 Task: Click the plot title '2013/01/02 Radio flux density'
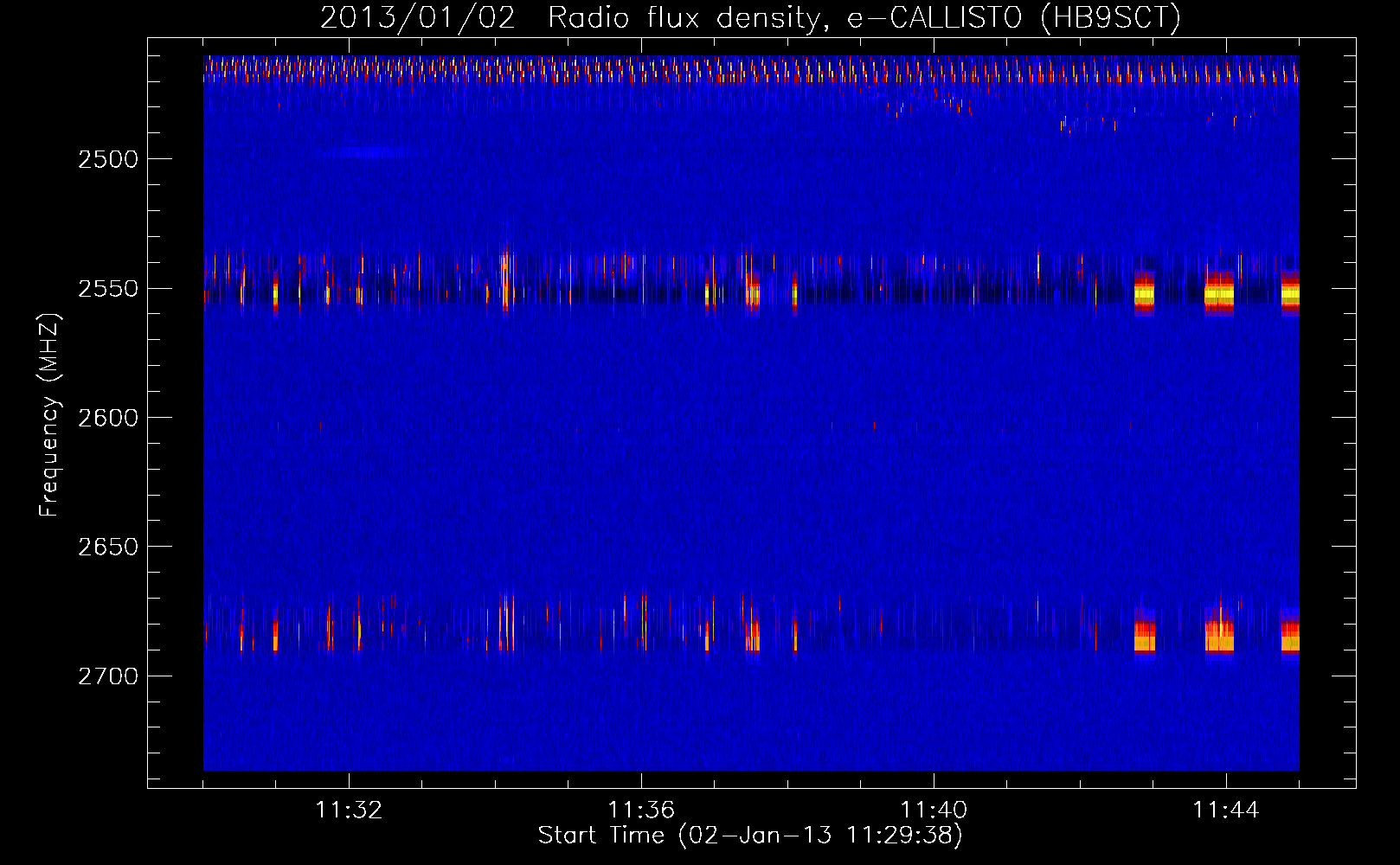(751, 17)
